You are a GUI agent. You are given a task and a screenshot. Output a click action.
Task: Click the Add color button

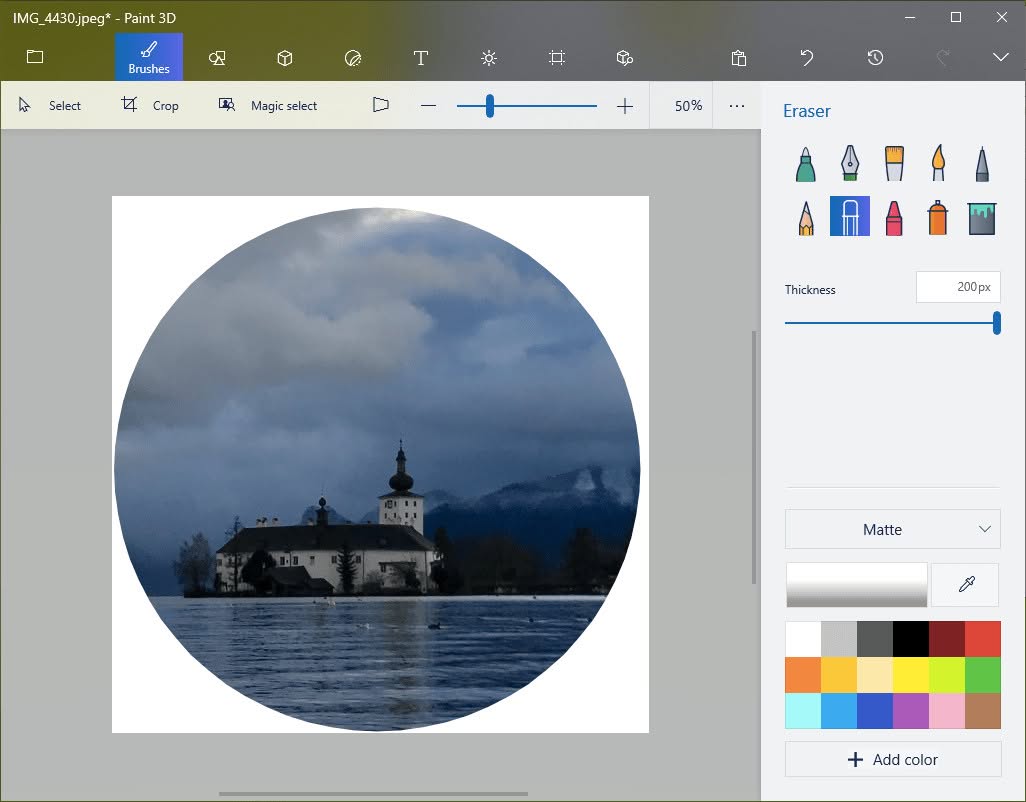click(x=893, y=759)
